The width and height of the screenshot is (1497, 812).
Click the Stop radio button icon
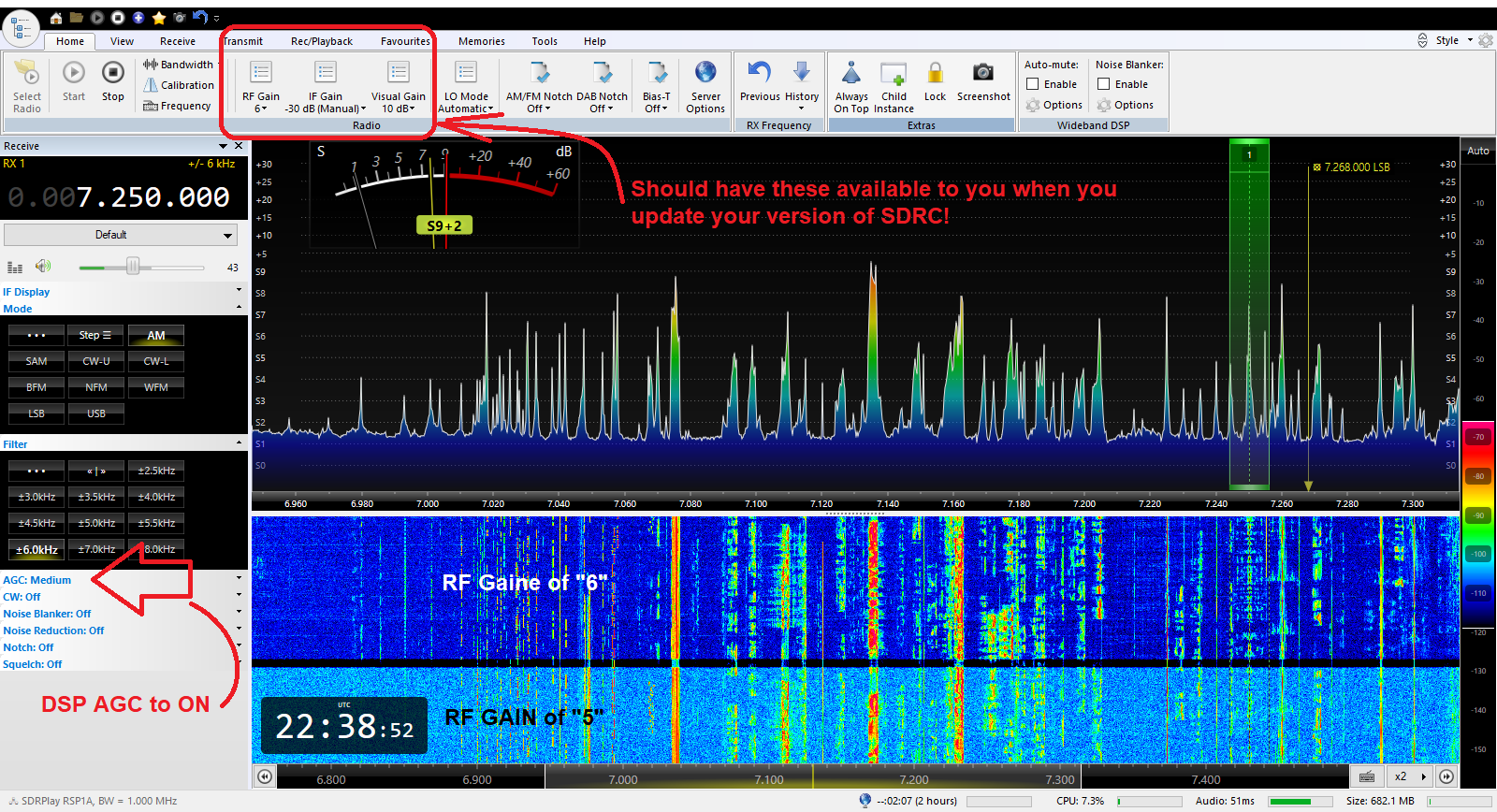(113, 73)
